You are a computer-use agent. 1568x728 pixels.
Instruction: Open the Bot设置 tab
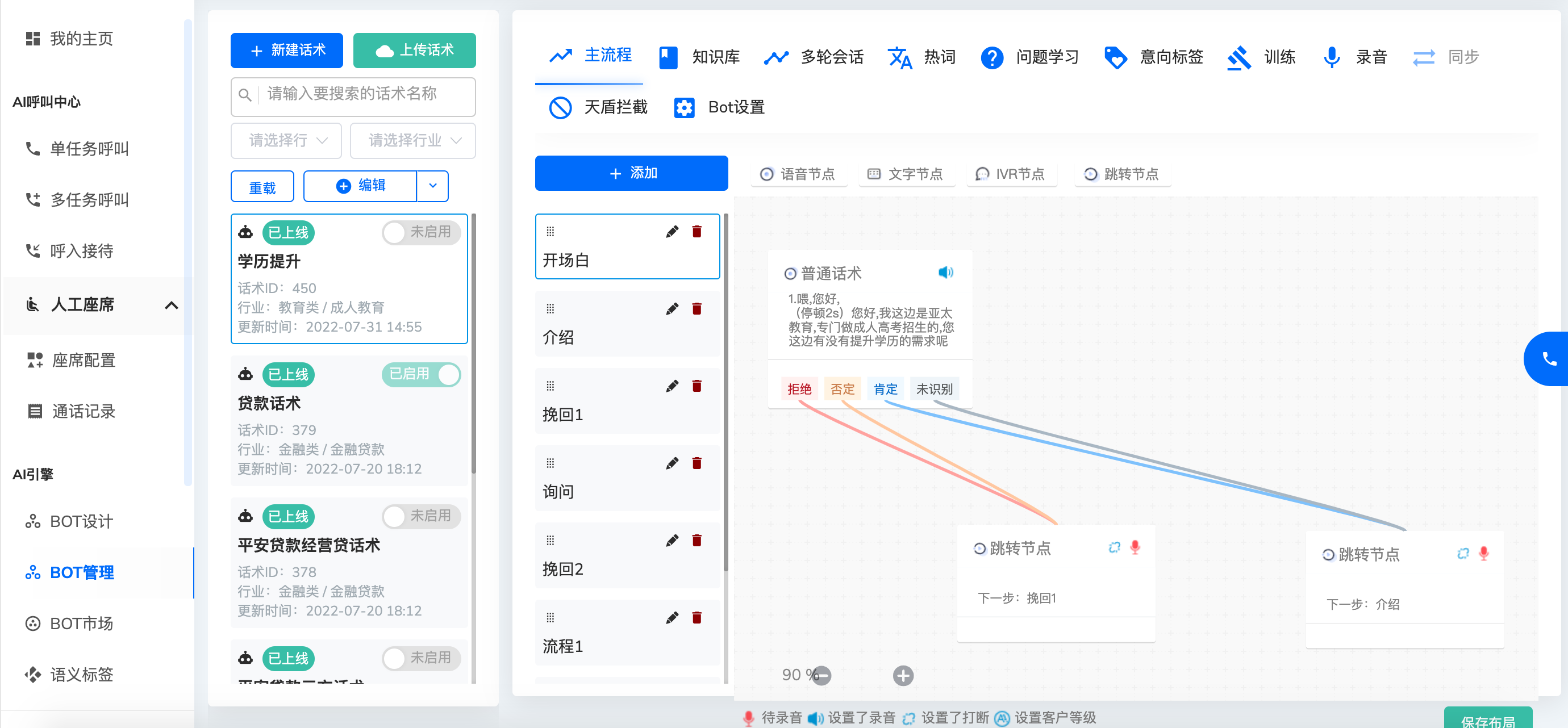(719, 108)
